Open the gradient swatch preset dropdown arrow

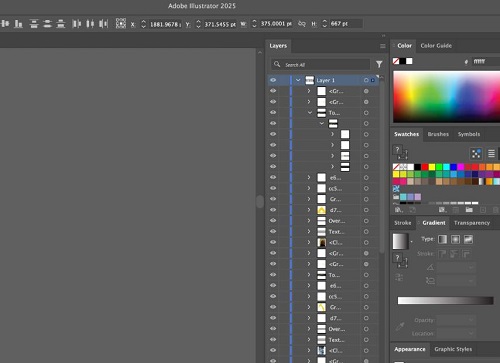(x=412, y=241)
